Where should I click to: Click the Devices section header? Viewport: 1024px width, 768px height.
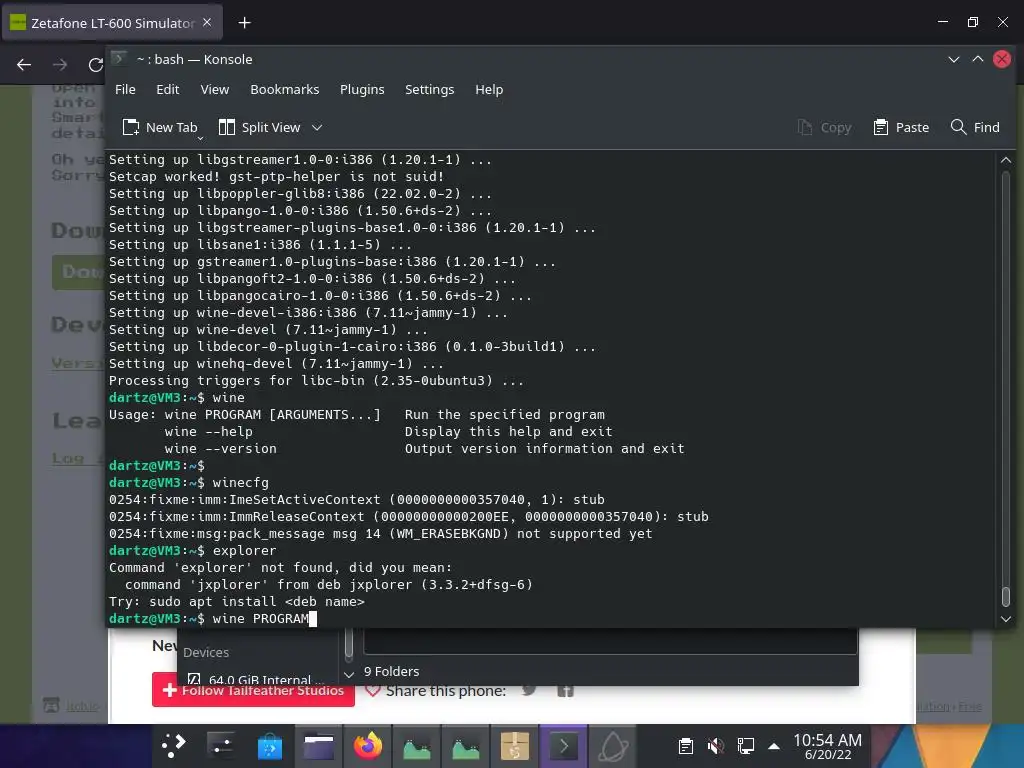tap(206, 652)
